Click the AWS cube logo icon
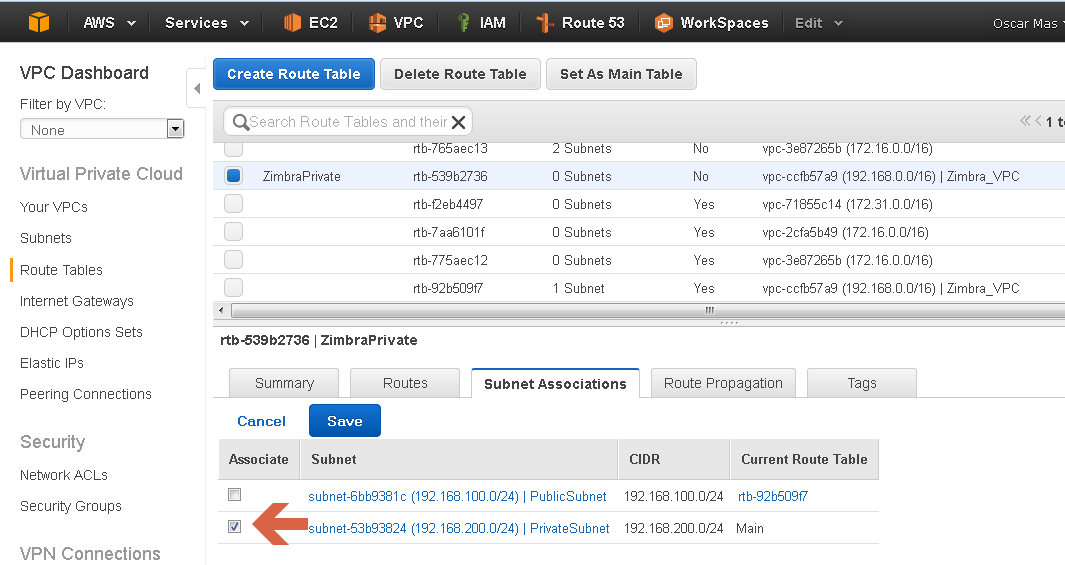Viewport: 1065px width, 565px height. click(x=39, y=22)
